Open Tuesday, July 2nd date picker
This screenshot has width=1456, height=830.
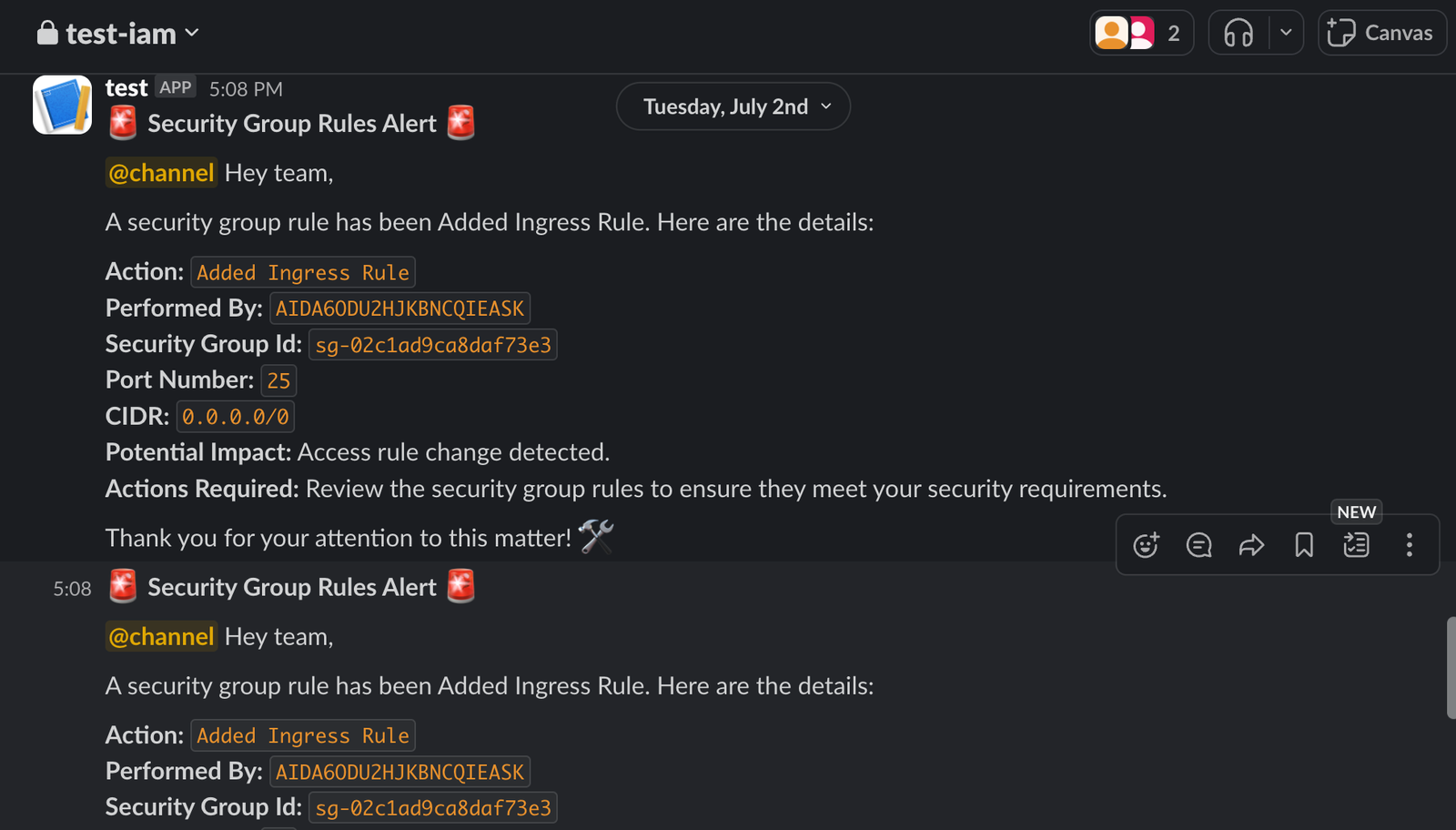[x=733, y=106]
